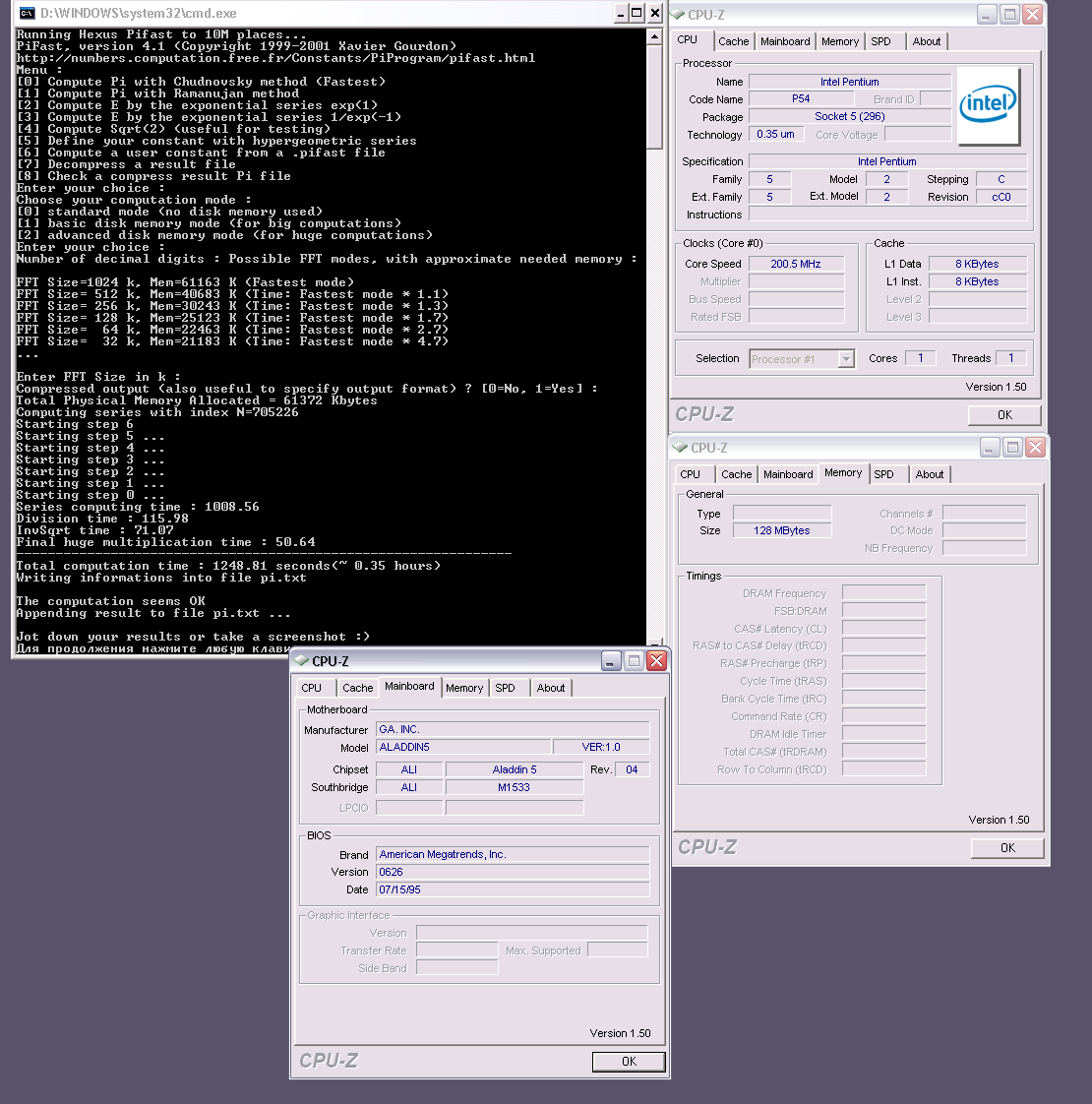Click the Specification field showing Intel Pentium
Viewport: 1092px width, 1104px height.
(x=887, y=162)
